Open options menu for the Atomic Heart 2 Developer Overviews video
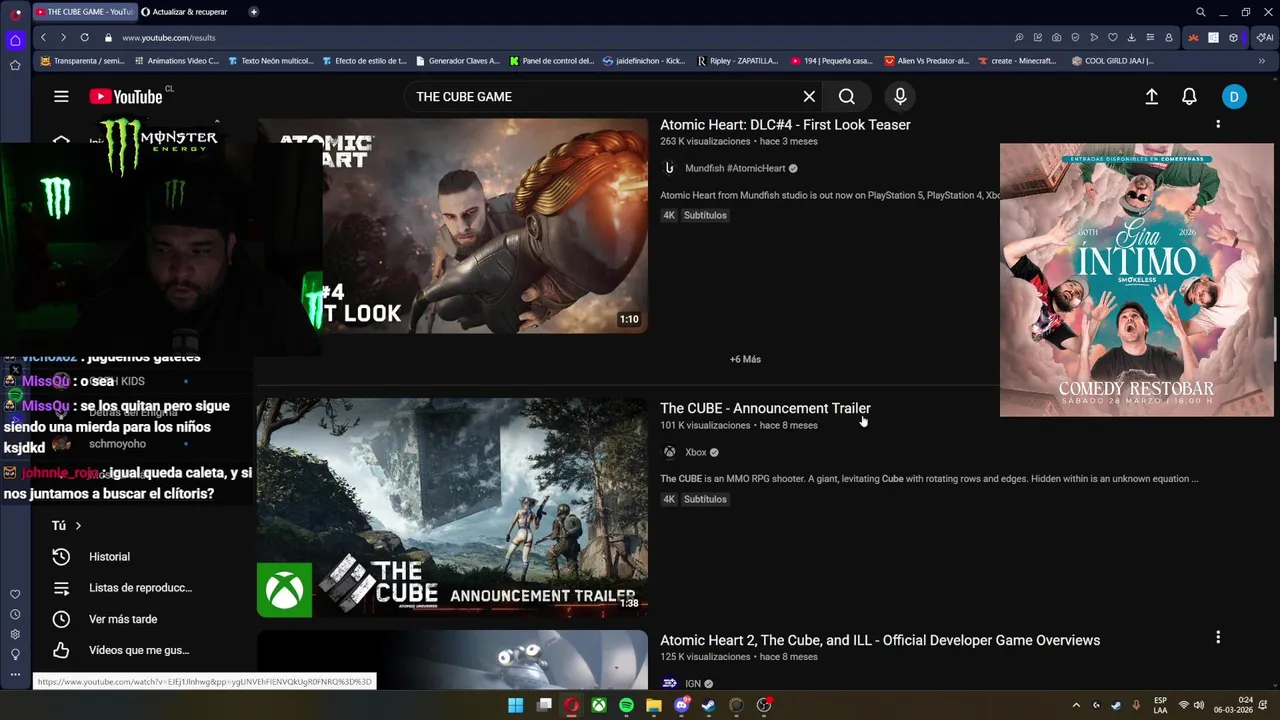1280x720 pixels. tap(1218, 637)
